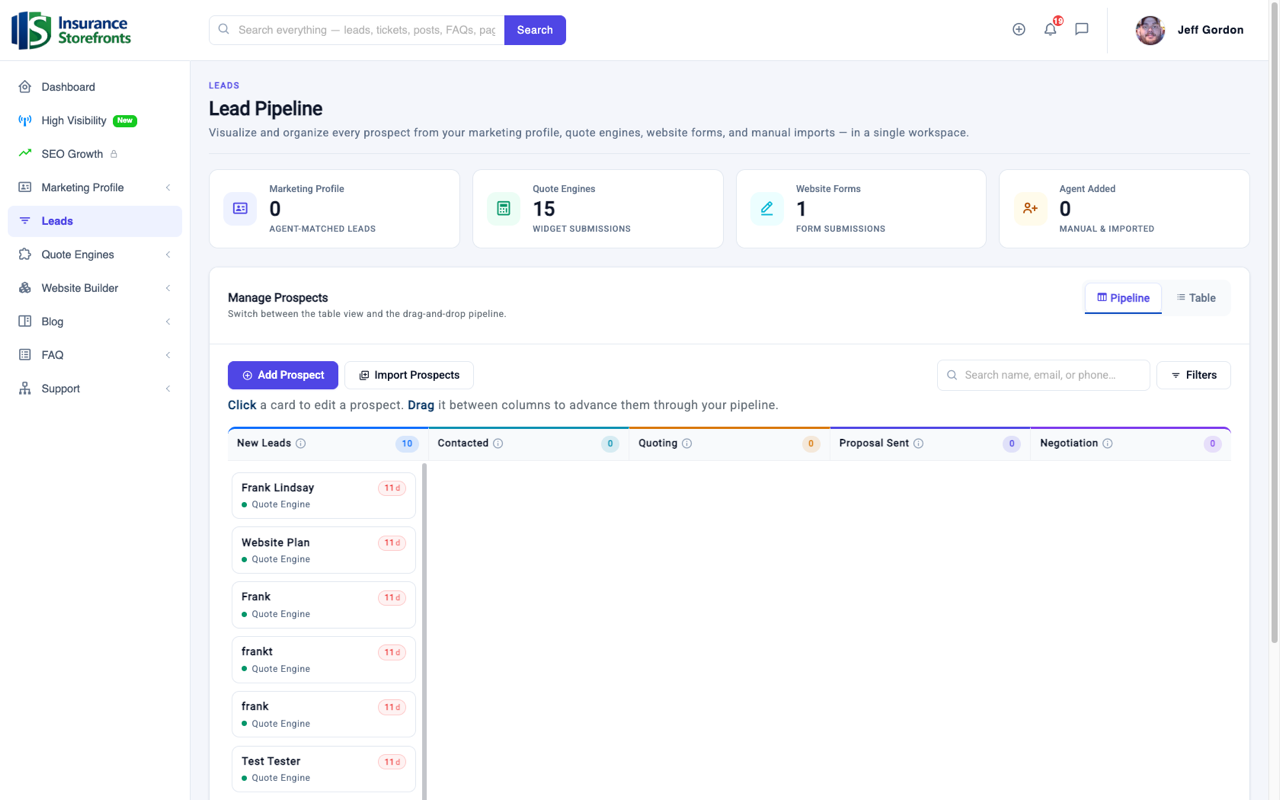Expand the Support submenu chevron
Image resolution: width=1280 pixels, height=800 pixels.
pos(168,389)
